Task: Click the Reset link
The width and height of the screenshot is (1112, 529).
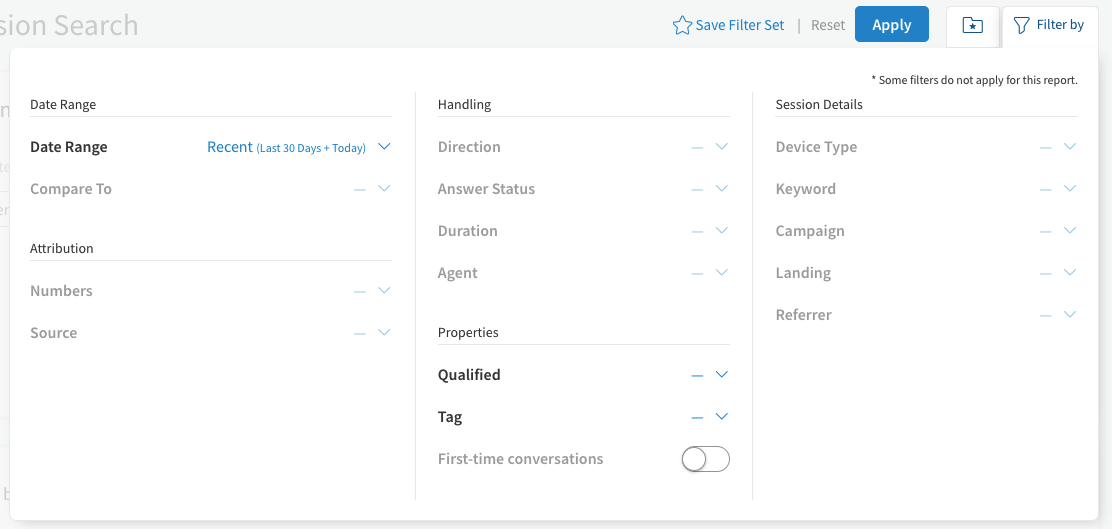Action: coord(828,26)
